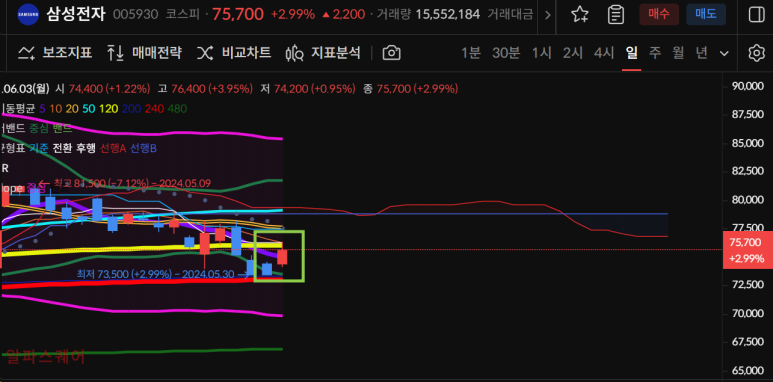Screen dimensions: 773x382
Task: Toggle the 50 moving average
Action: point(89,108)
